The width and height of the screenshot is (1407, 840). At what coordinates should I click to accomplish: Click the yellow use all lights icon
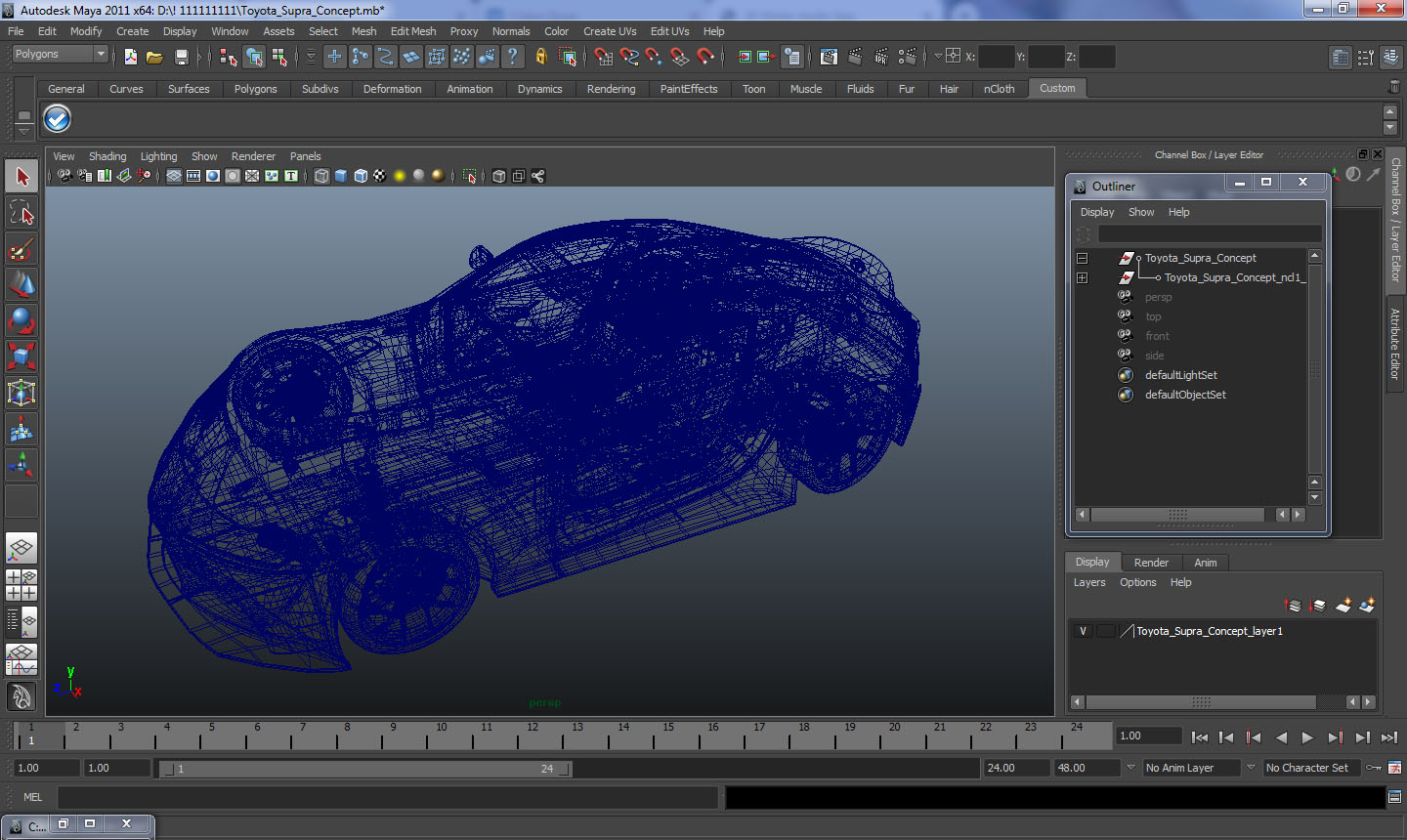(400, 176)
